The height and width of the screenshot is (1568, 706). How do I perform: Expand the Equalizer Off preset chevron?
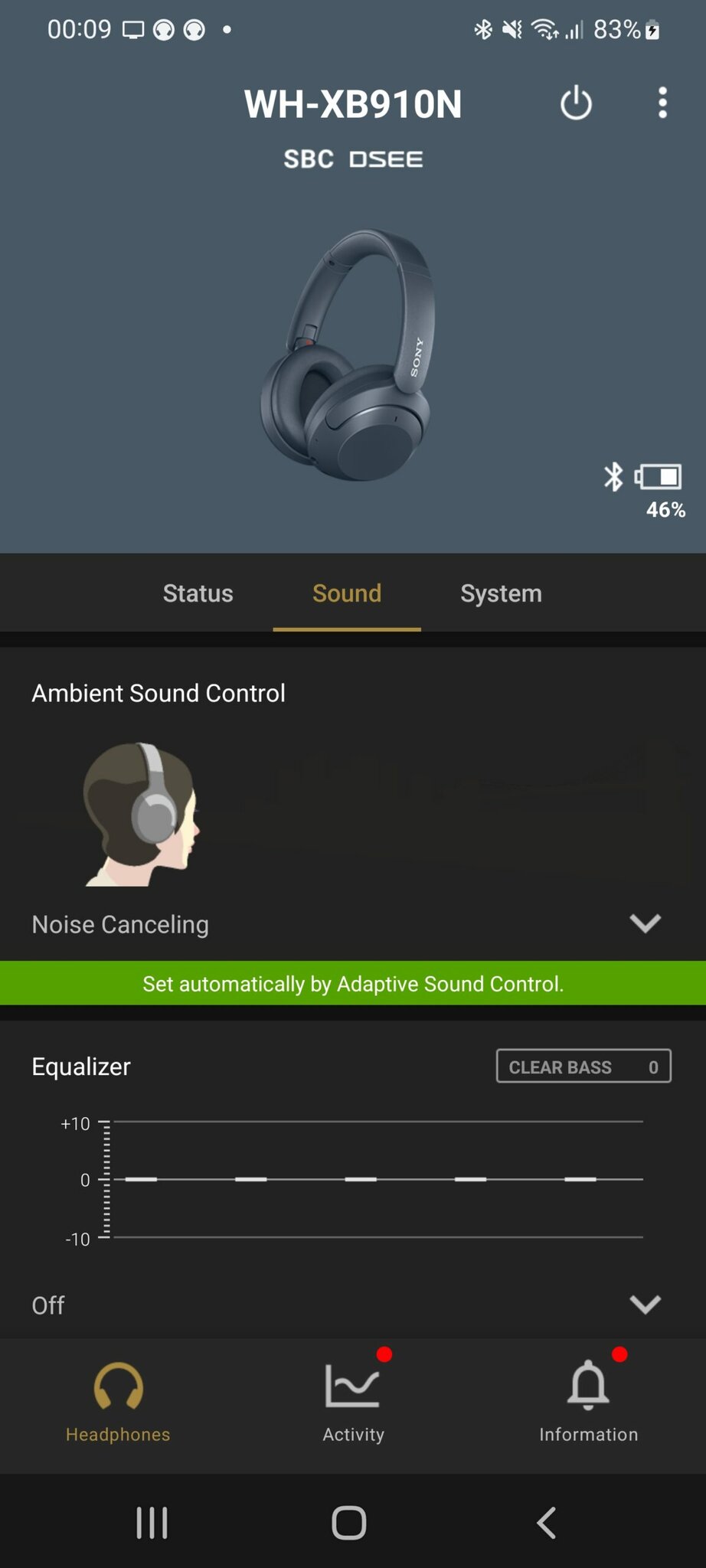645,1304
